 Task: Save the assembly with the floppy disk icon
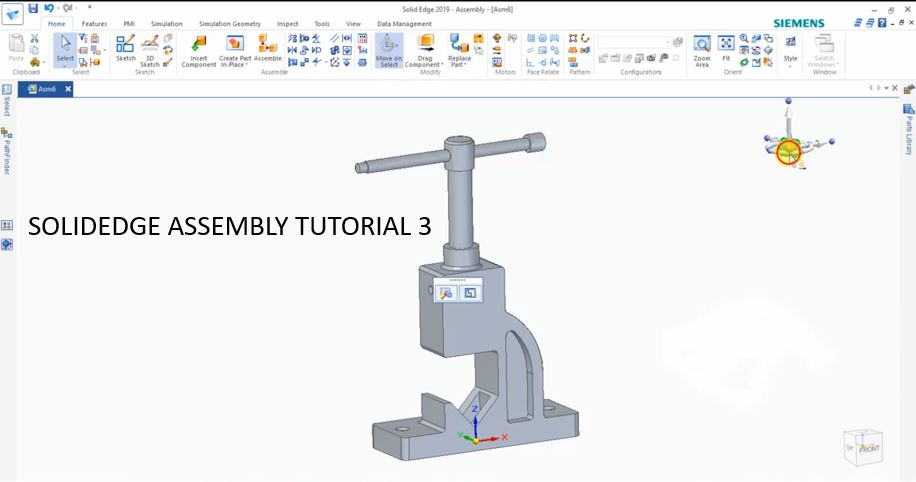click(33, 8)
